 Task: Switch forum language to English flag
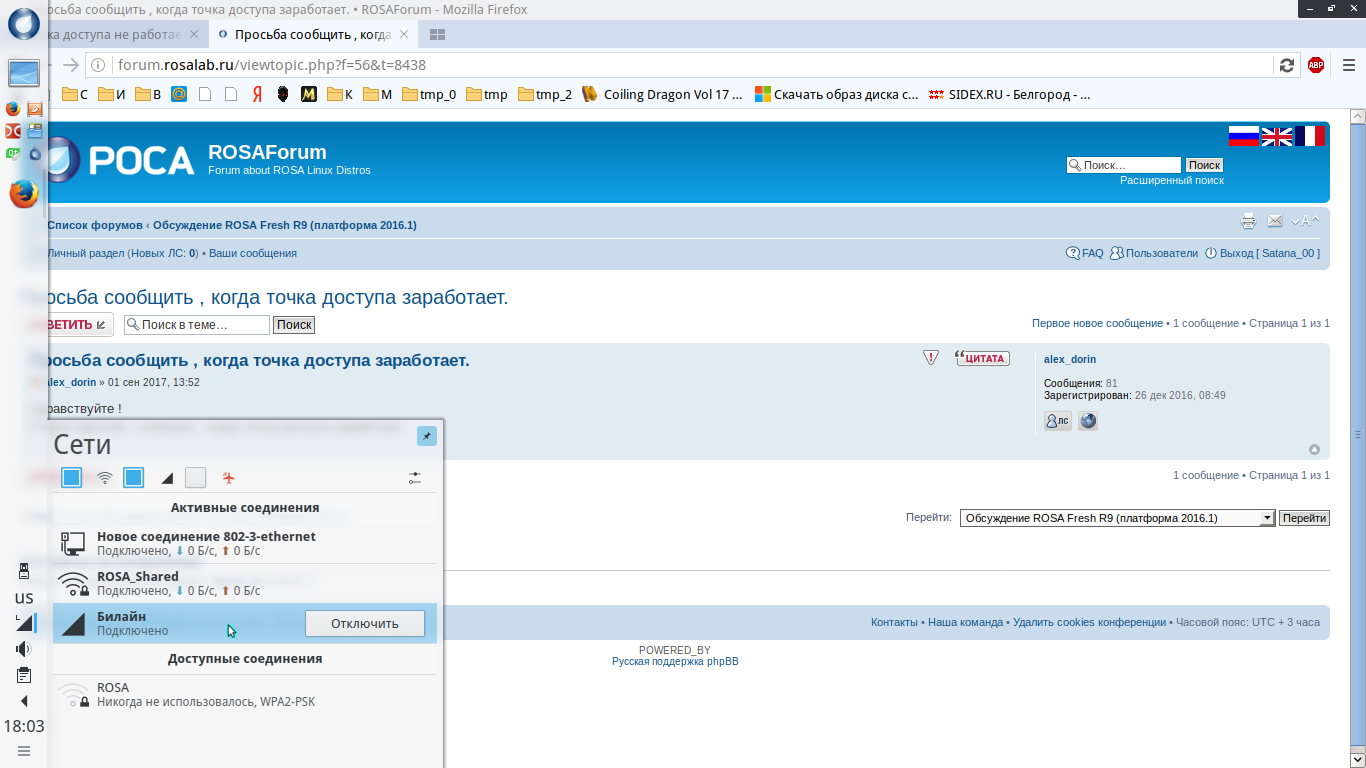[x=1277, y=136]
